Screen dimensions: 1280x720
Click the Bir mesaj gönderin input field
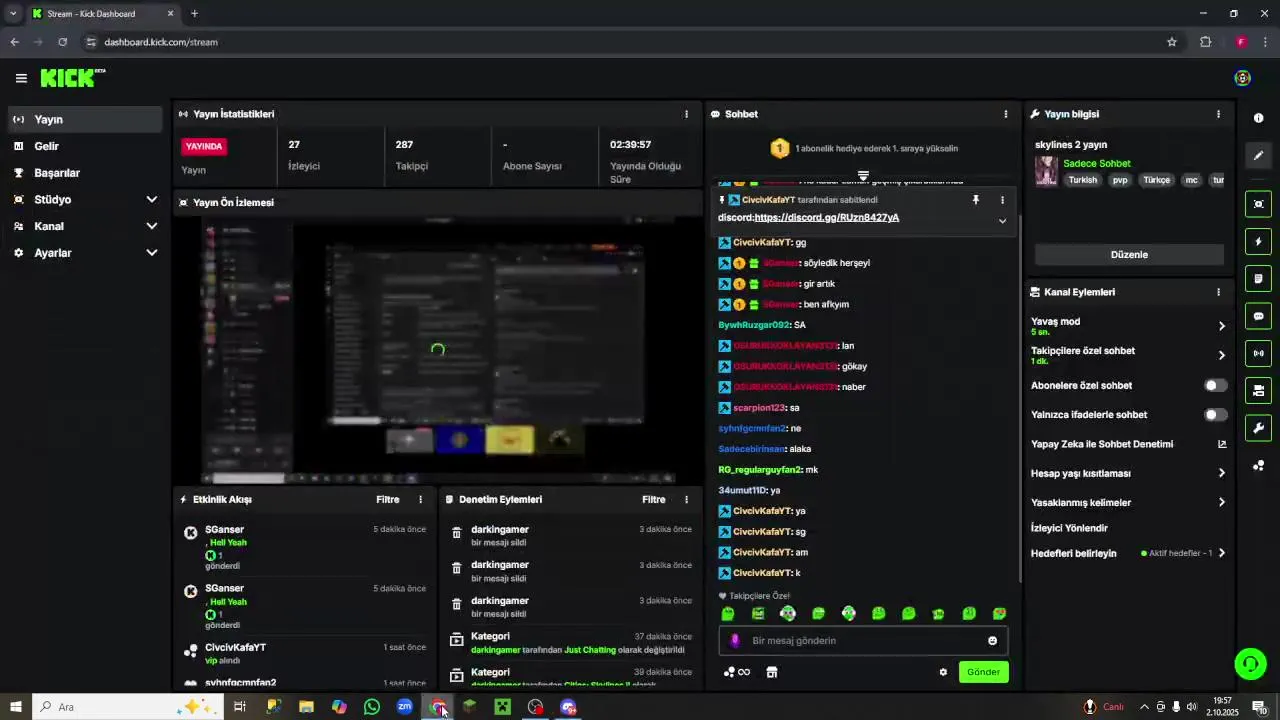click(x=862, y=641)
